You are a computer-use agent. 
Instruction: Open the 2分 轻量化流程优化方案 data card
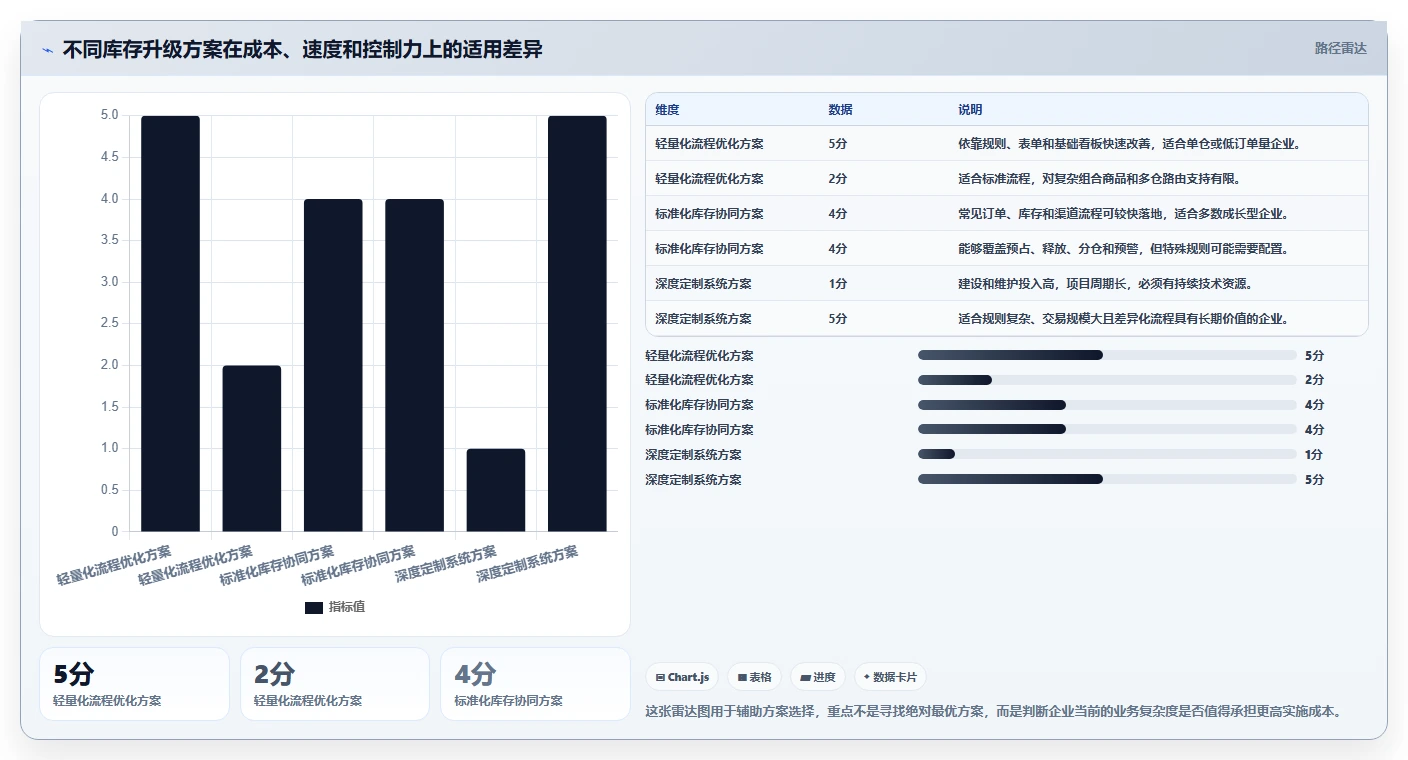(335, 684)
